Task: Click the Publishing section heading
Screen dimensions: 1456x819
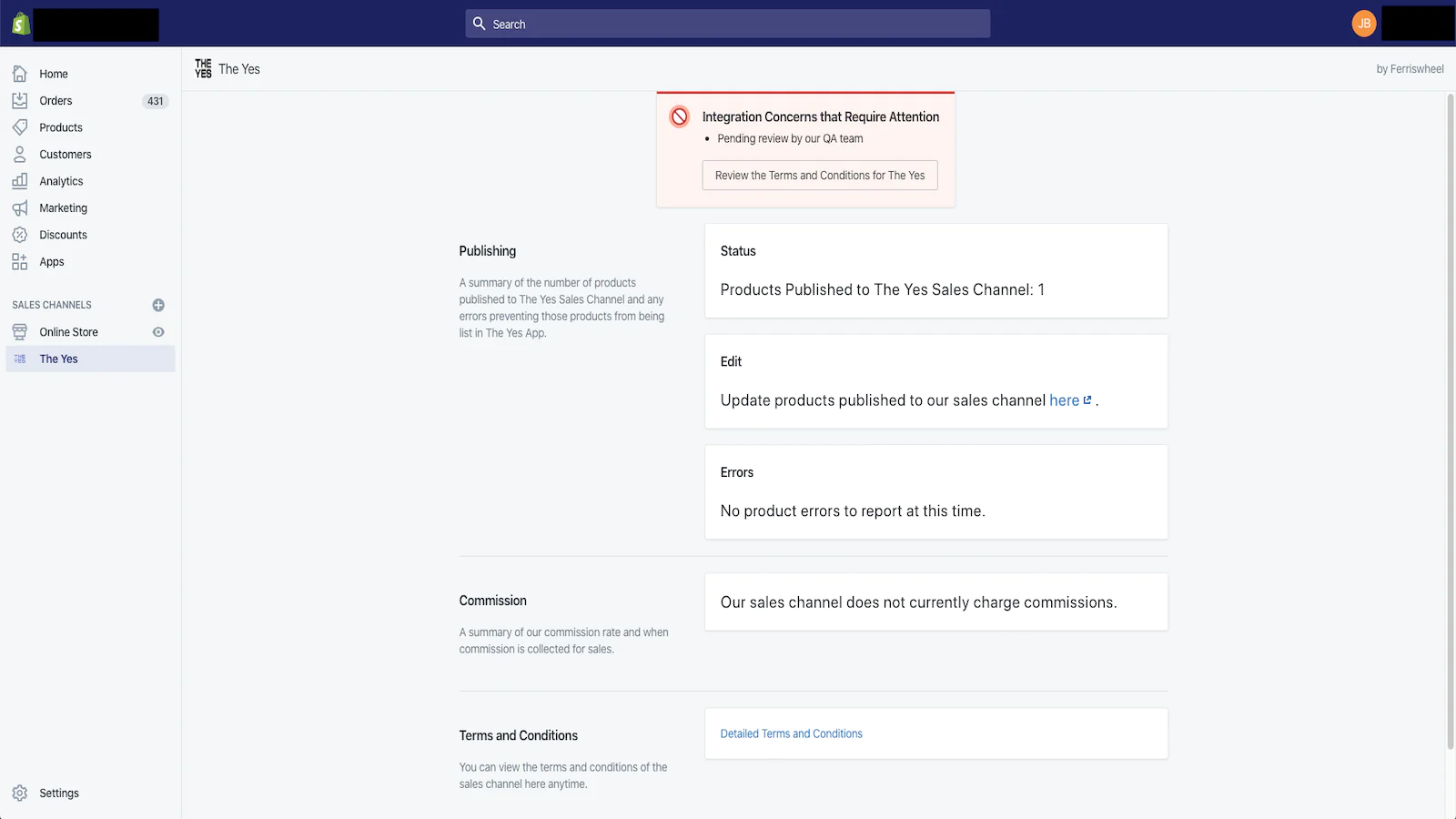Action: [x=488, y=251]
